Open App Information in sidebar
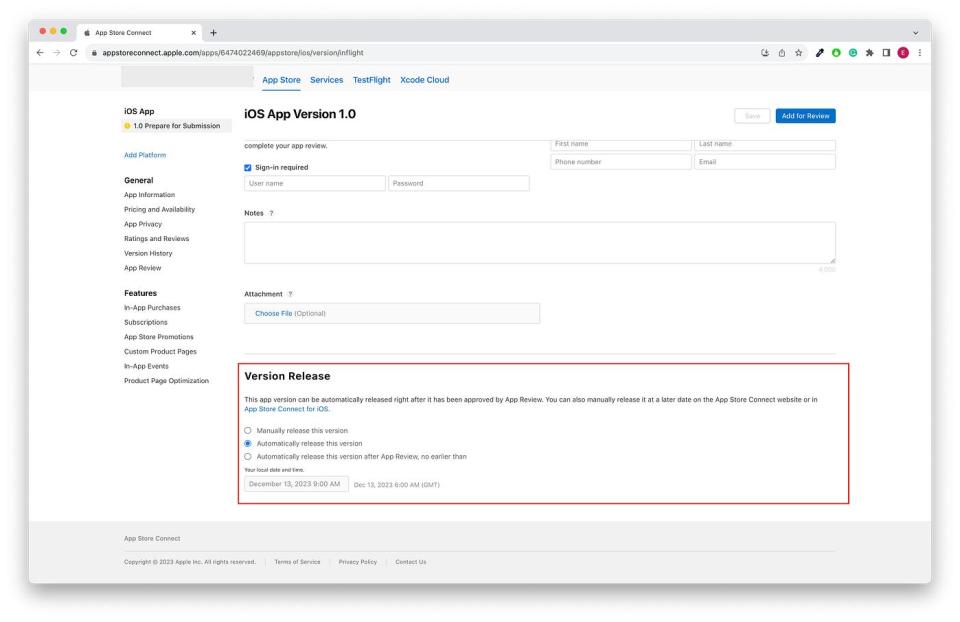This screenshot has height=622, width=960. pos(149,195)
